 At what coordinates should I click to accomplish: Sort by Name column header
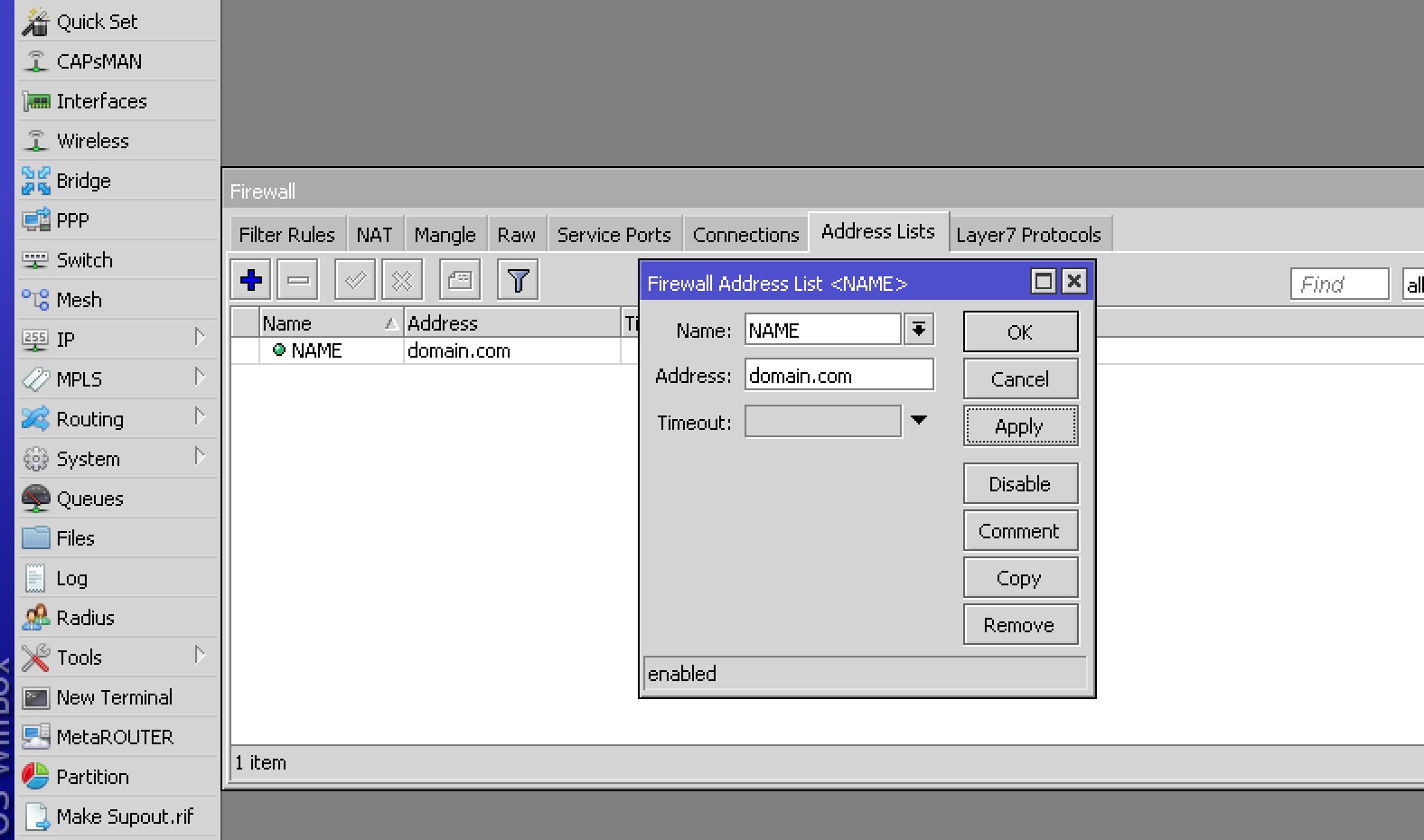[331, 323]
